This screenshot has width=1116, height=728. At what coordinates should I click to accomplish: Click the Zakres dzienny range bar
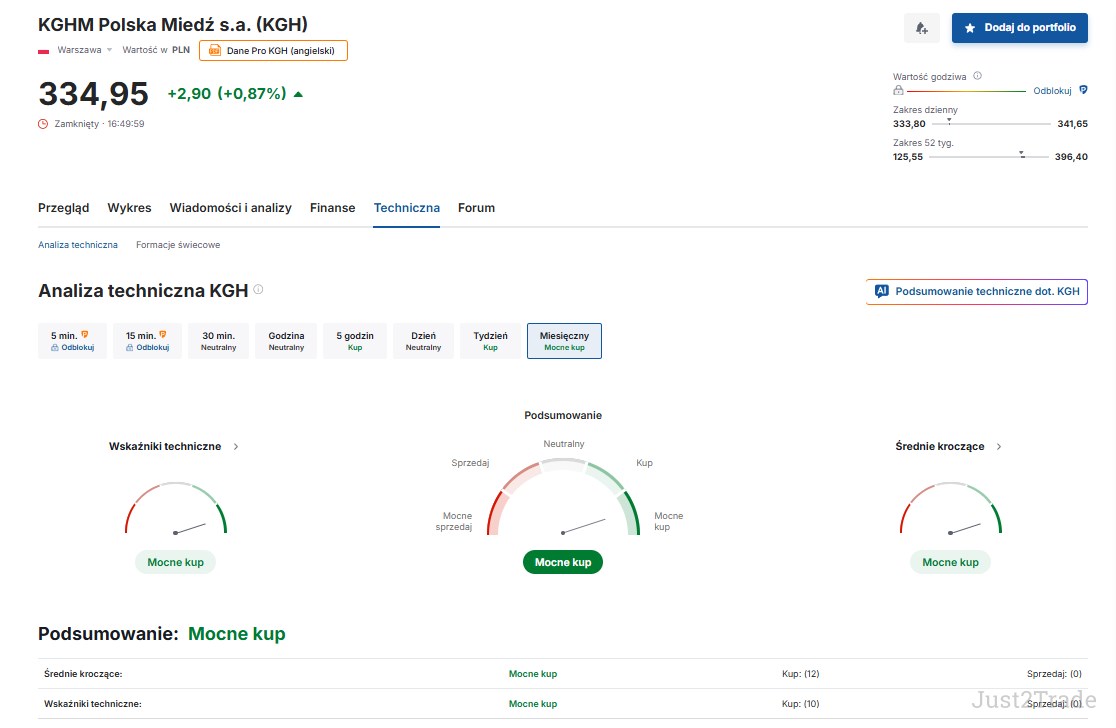click(990, 123)
